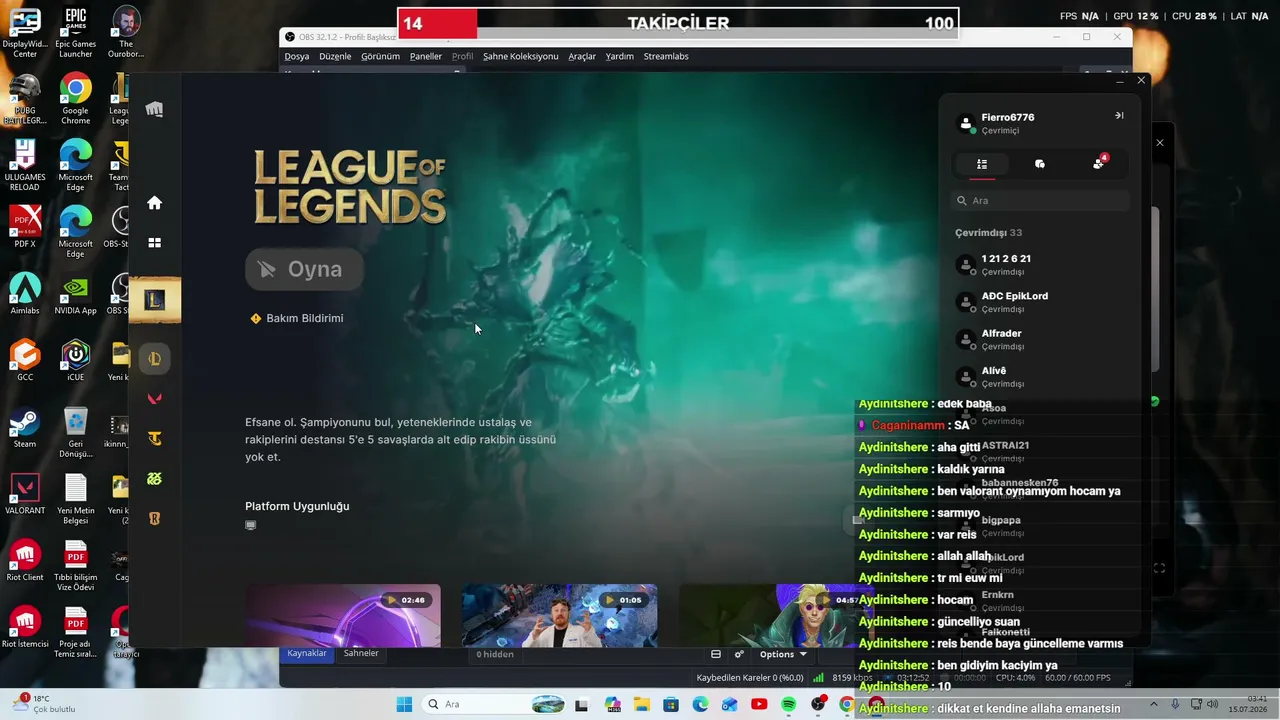
Task: Open the GCC desktop shortcut
Action: pyautogui.click(x=25, y=361)
